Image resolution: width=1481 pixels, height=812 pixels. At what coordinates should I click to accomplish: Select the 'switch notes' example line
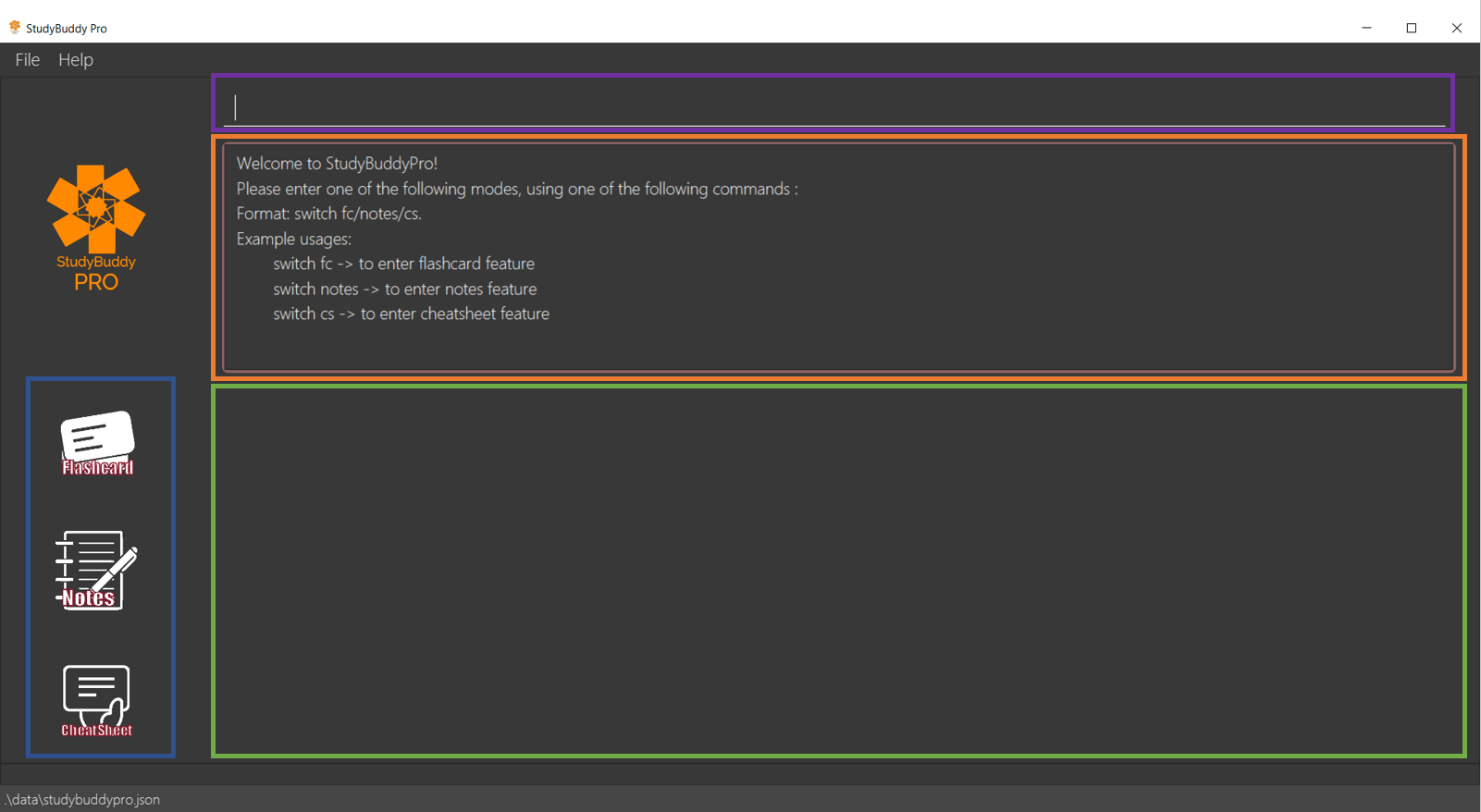404,289
